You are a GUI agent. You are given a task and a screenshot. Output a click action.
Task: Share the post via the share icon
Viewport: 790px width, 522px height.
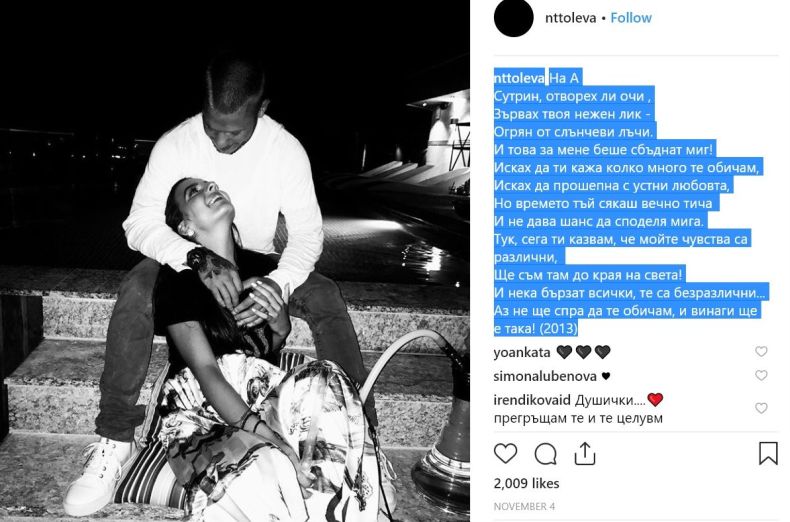pyautogui.click(x=585, y=453)
